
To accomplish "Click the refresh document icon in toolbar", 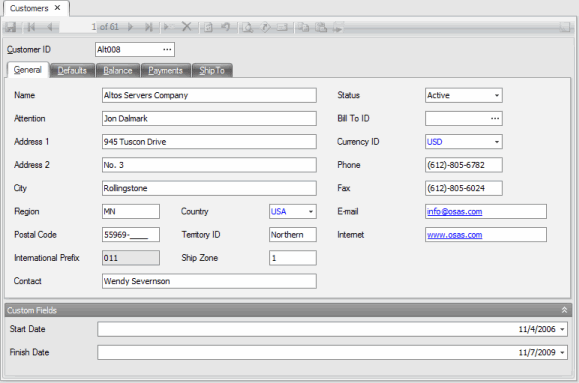I will pos(209,27).
